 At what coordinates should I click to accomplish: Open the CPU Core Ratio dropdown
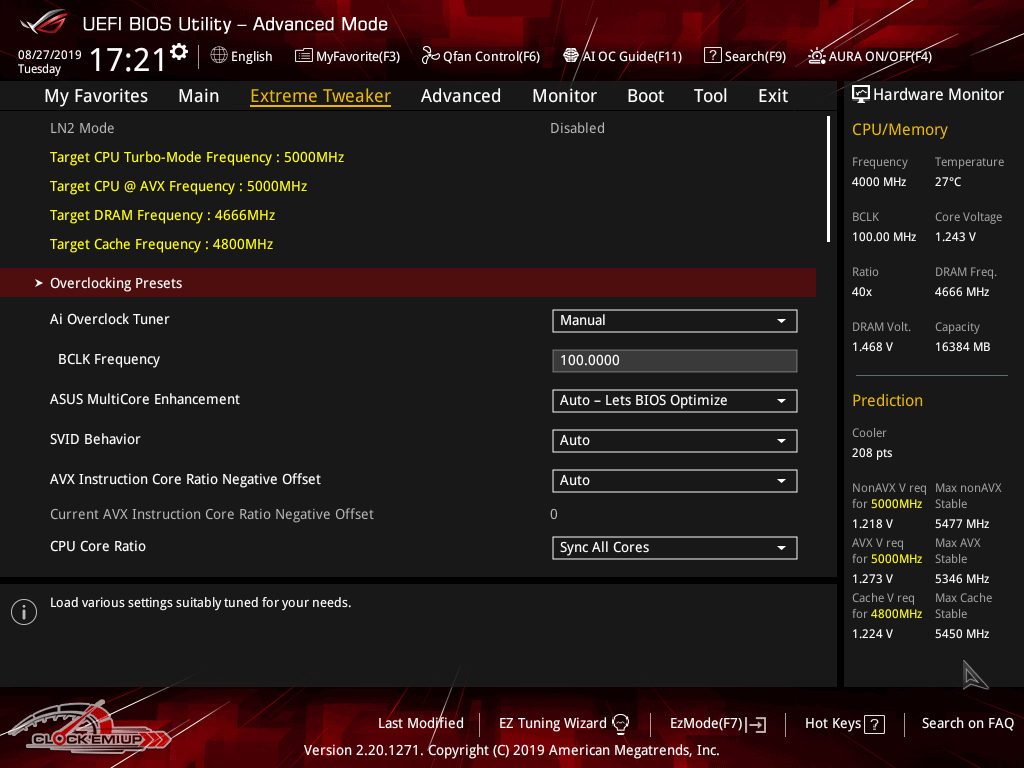pos(674,548)
